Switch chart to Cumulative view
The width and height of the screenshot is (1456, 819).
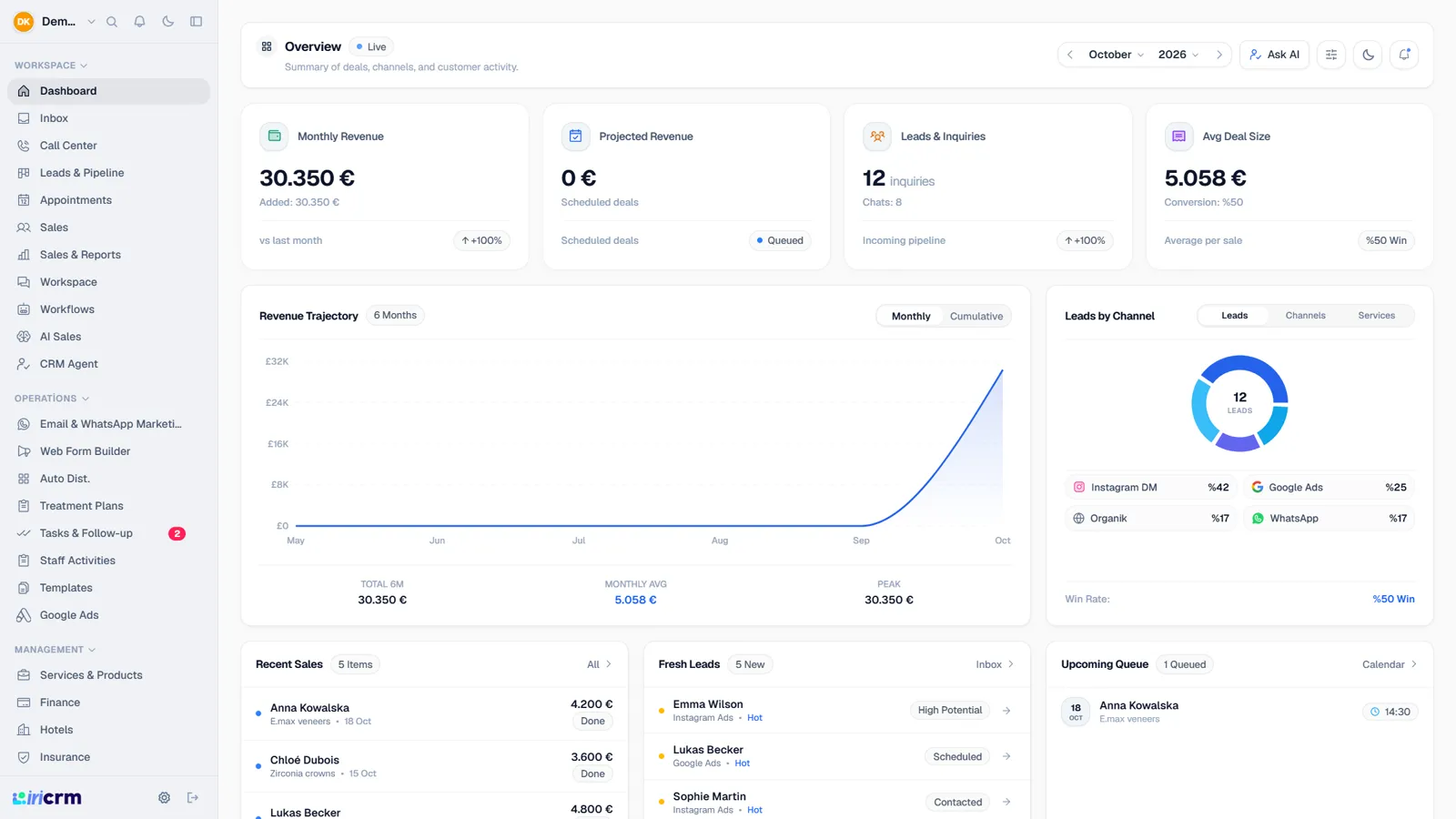(x=976, y=317)
